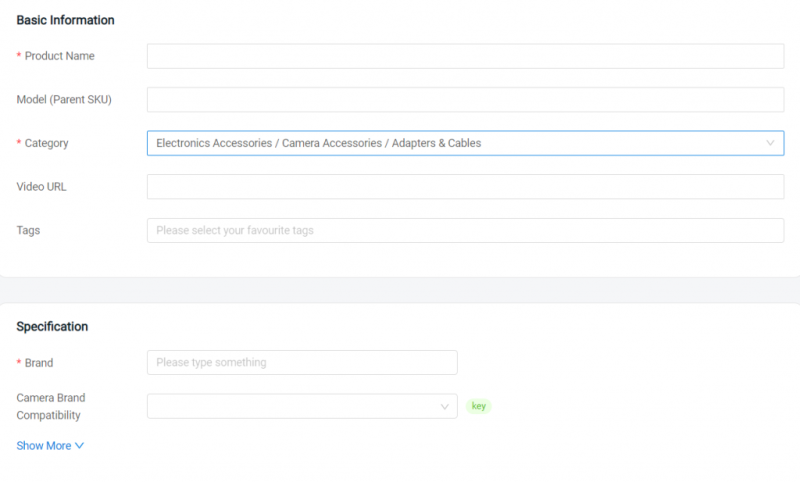Viewport: 800px width, 482px height.
Task: Click the Category dropdown chevron arrow
Action: click(x=770, y=143)
